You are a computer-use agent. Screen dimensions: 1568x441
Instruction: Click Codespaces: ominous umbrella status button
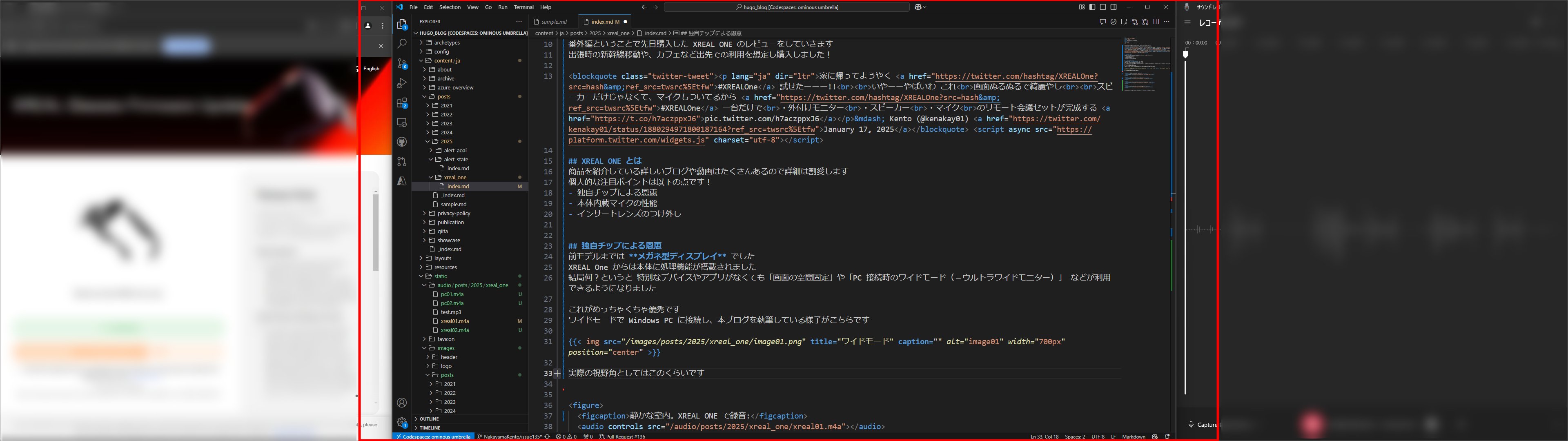coord(433,437)
